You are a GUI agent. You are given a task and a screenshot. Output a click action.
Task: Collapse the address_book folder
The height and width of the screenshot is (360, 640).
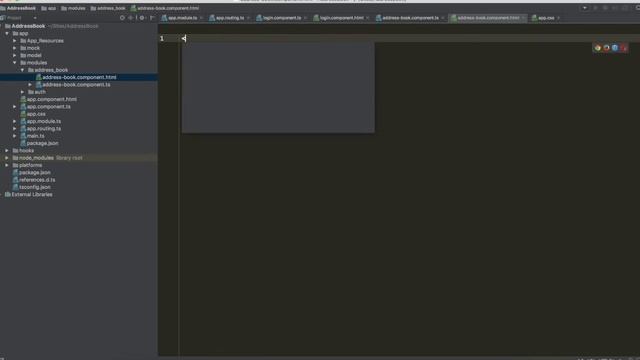(22, 70)
